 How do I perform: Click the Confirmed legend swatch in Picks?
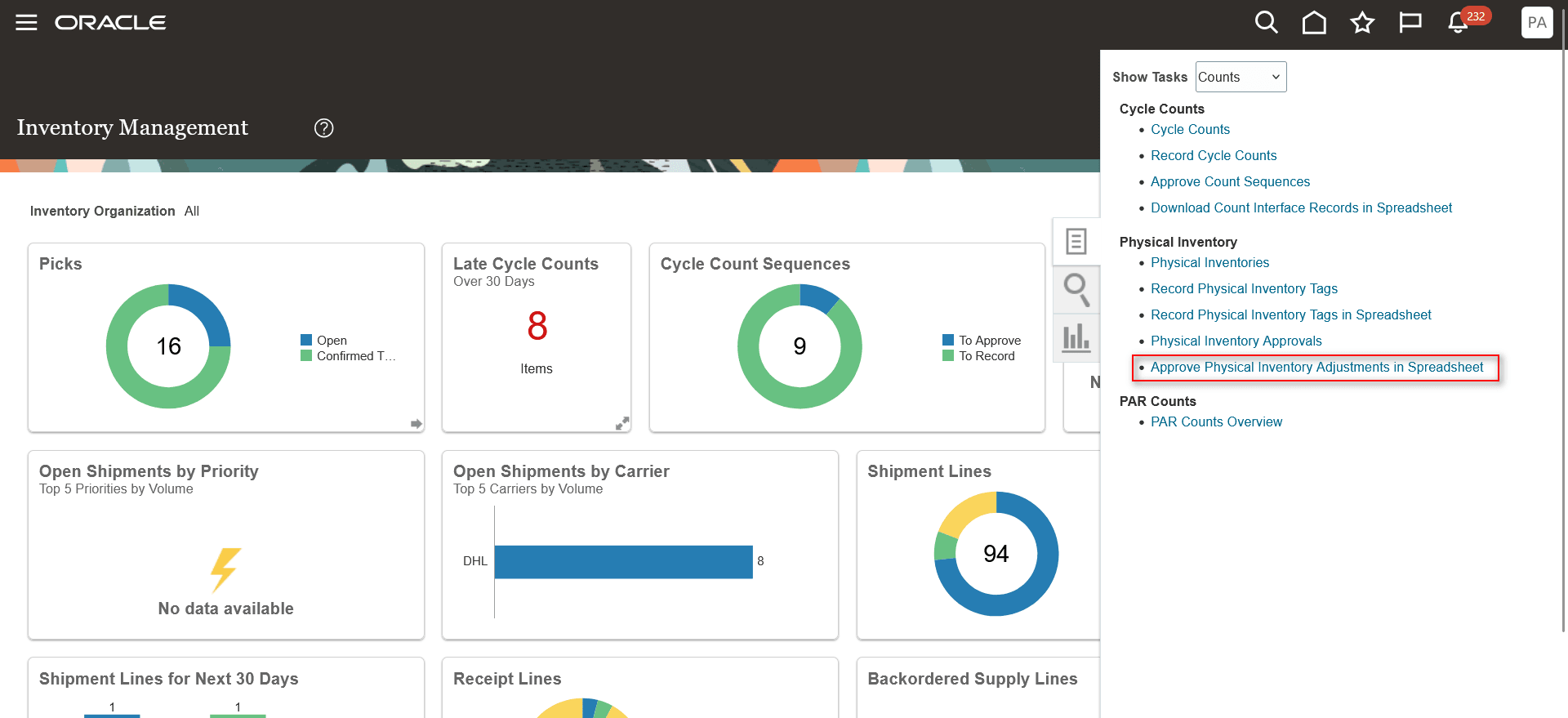coord(306,355)
